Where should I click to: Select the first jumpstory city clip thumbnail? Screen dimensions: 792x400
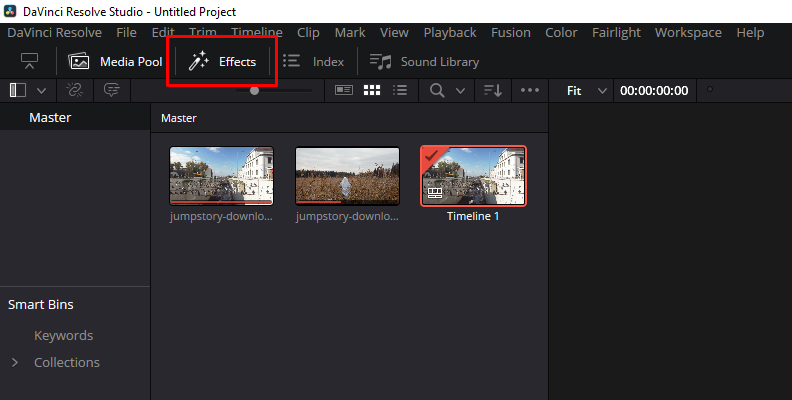point(221,176)
